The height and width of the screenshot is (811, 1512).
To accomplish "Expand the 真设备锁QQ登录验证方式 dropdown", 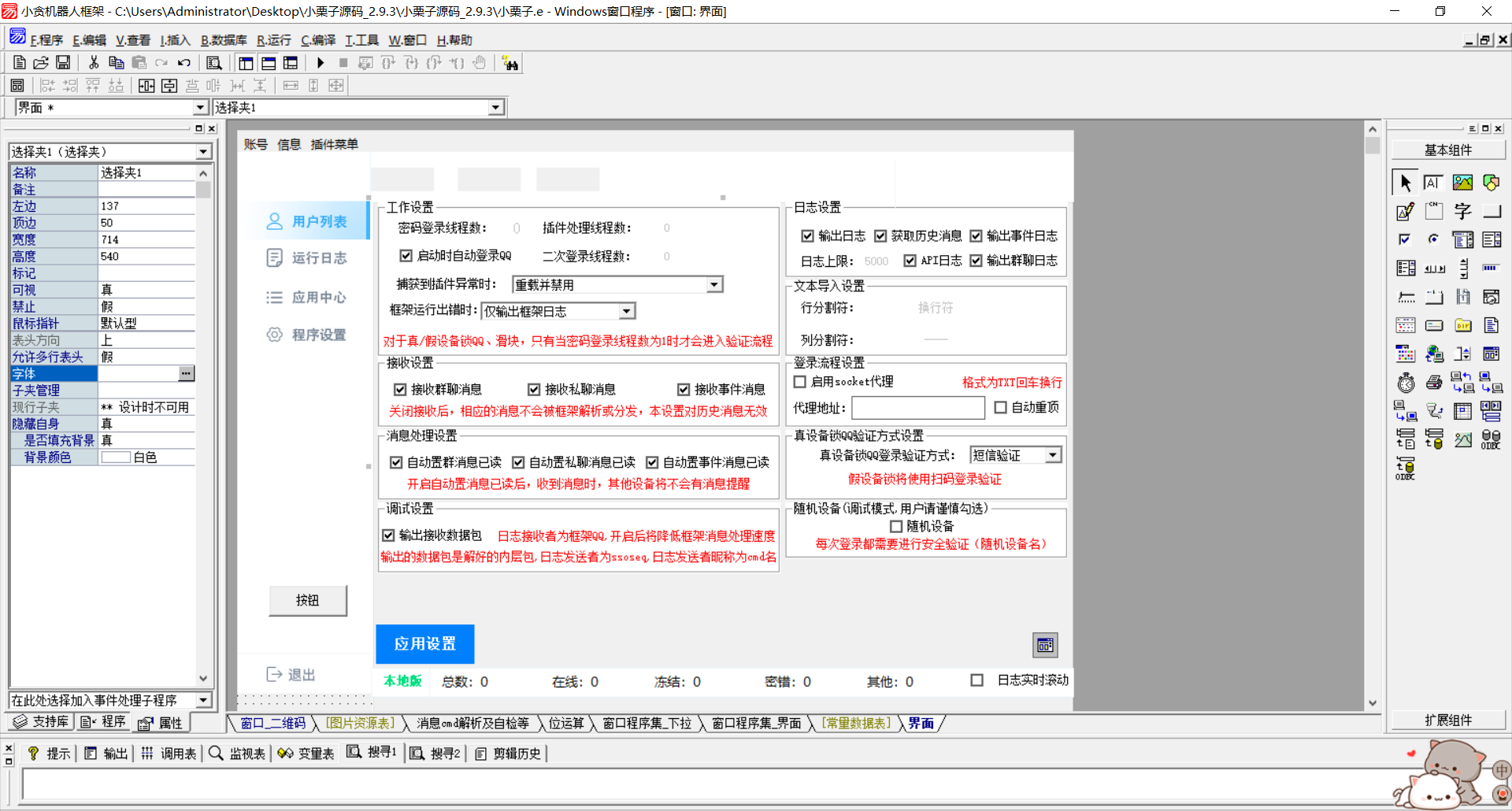I will point(1054,454).
